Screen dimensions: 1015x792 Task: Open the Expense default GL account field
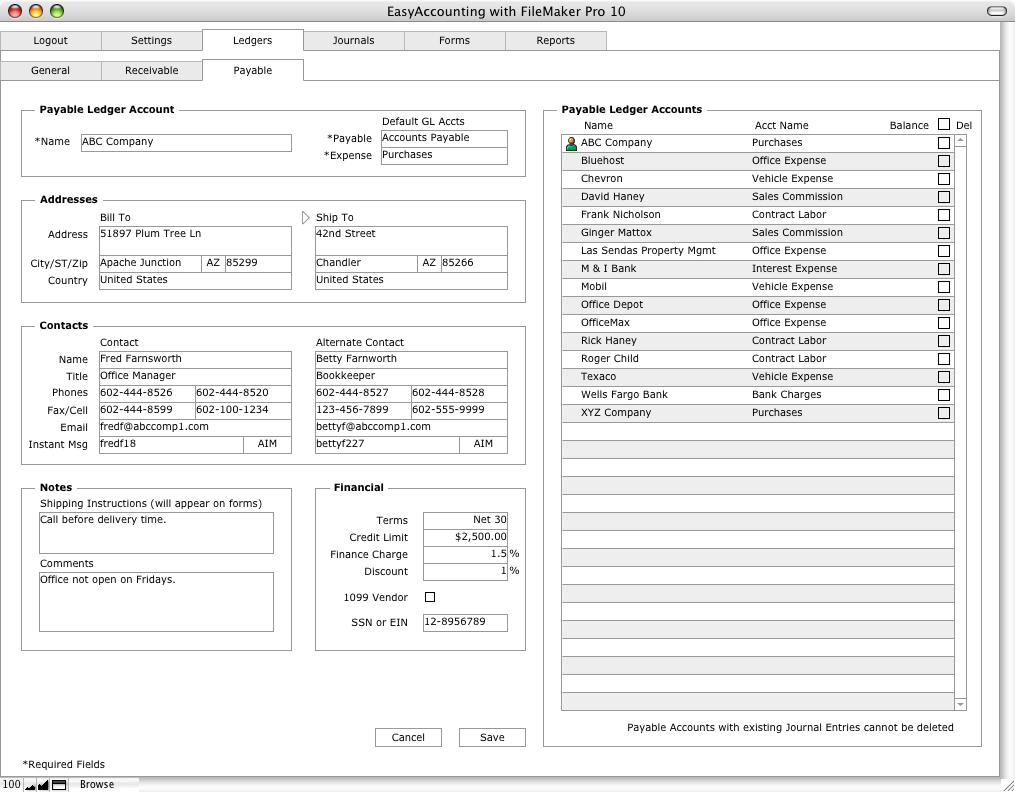pyautogui.click(x=444, y=156)
